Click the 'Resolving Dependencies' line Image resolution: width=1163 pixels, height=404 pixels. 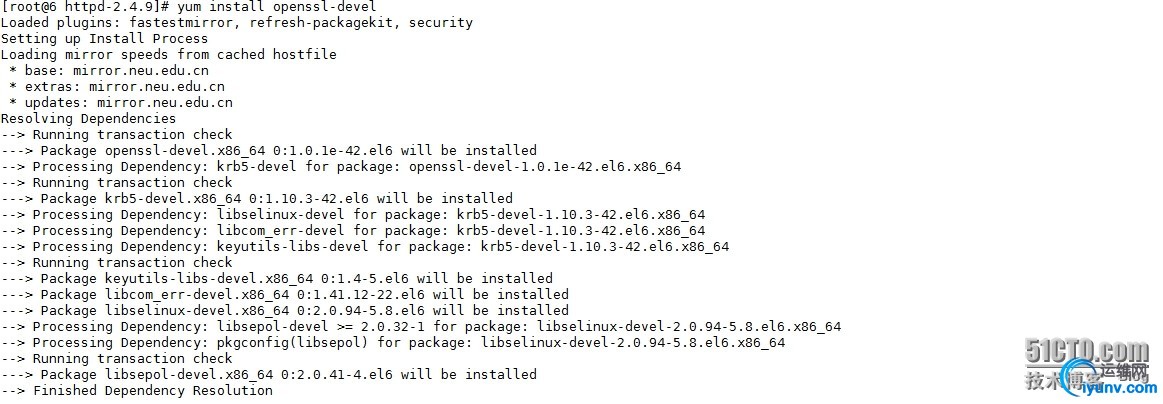pos(88,119)
